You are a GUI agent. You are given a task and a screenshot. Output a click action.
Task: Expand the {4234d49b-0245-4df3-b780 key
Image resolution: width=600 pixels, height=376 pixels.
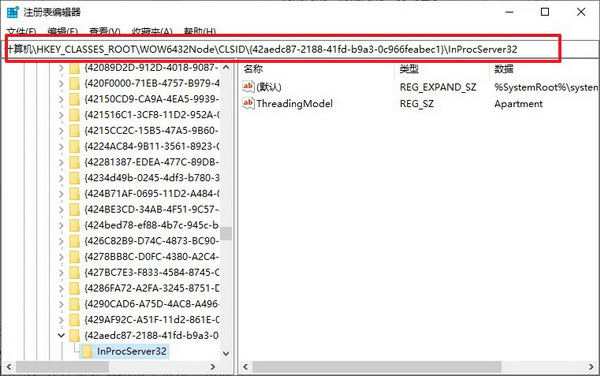coord(61,178)
